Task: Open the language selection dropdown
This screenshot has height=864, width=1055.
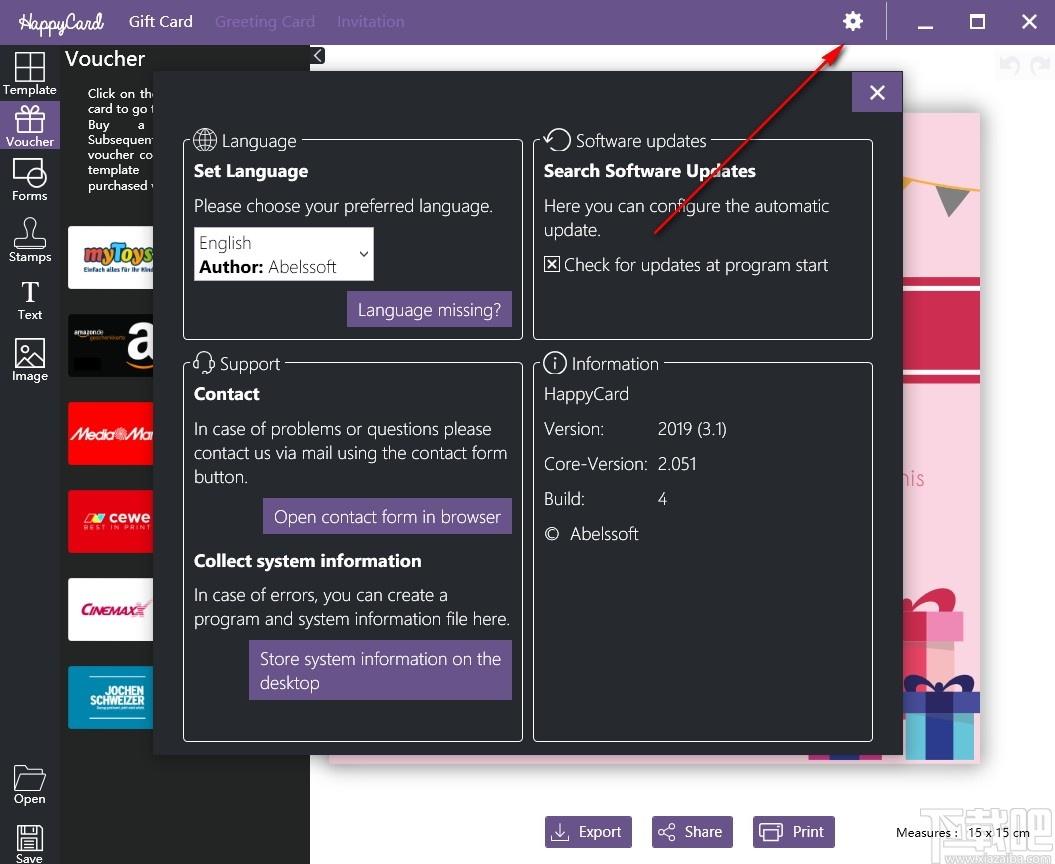Action: (283, 254)
